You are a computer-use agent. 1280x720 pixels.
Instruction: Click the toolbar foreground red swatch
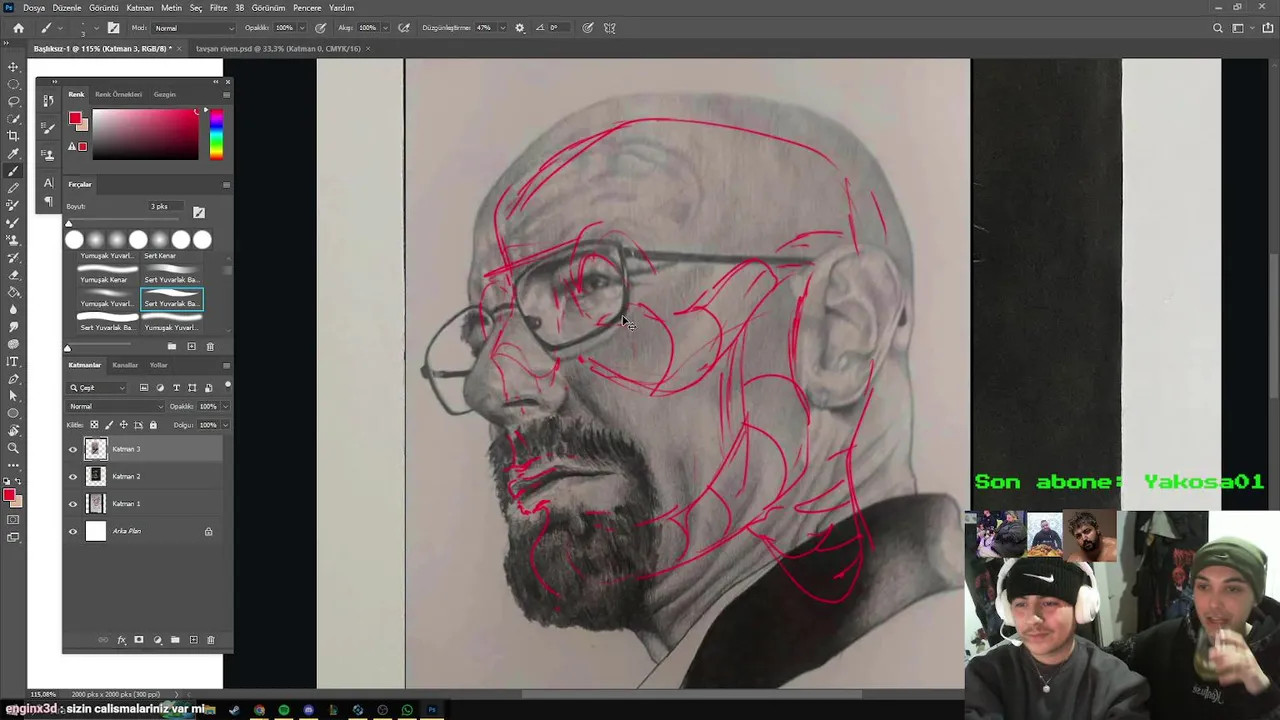9,496
